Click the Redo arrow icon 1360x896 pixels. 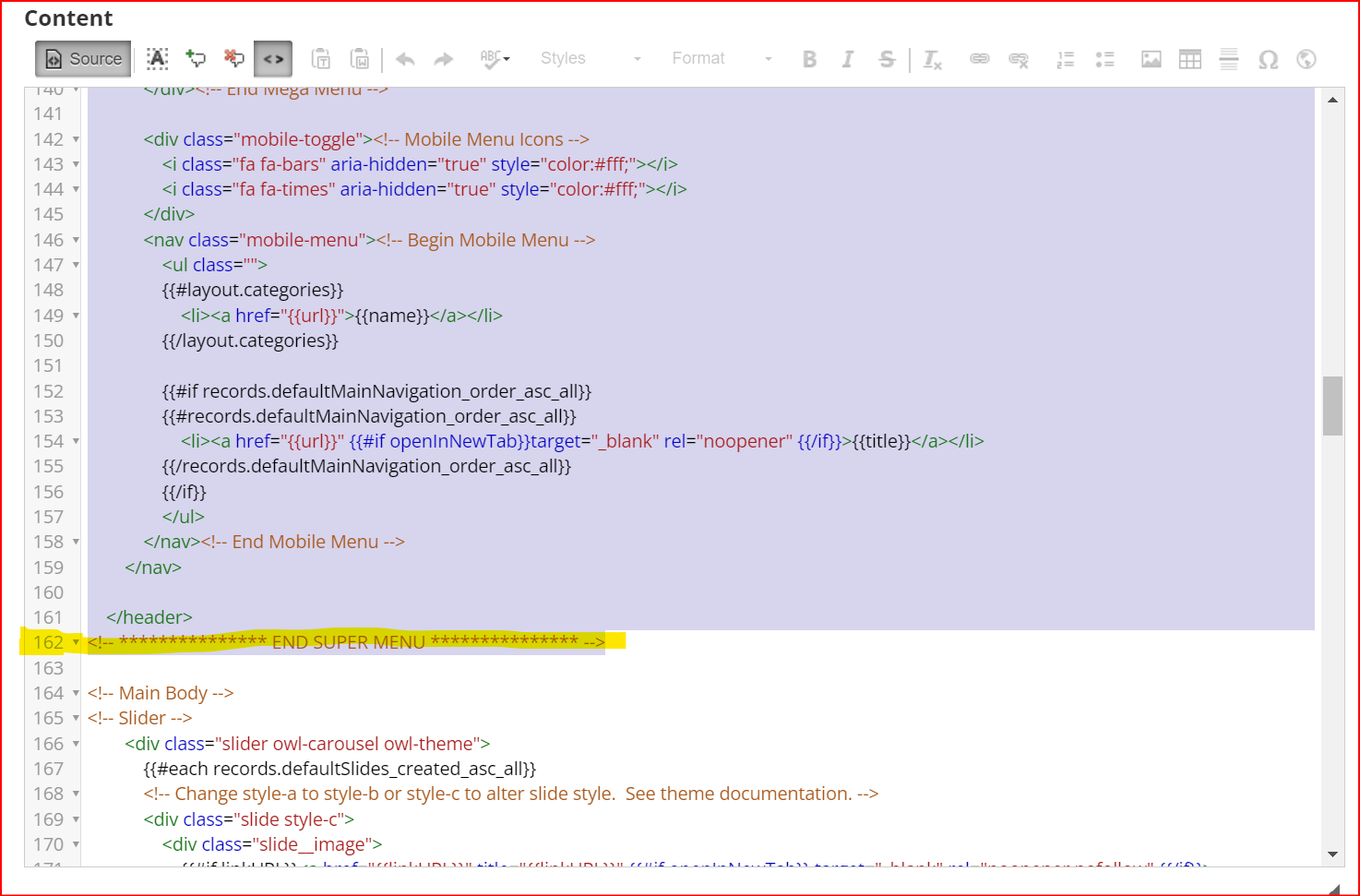[x=444, y=59]
